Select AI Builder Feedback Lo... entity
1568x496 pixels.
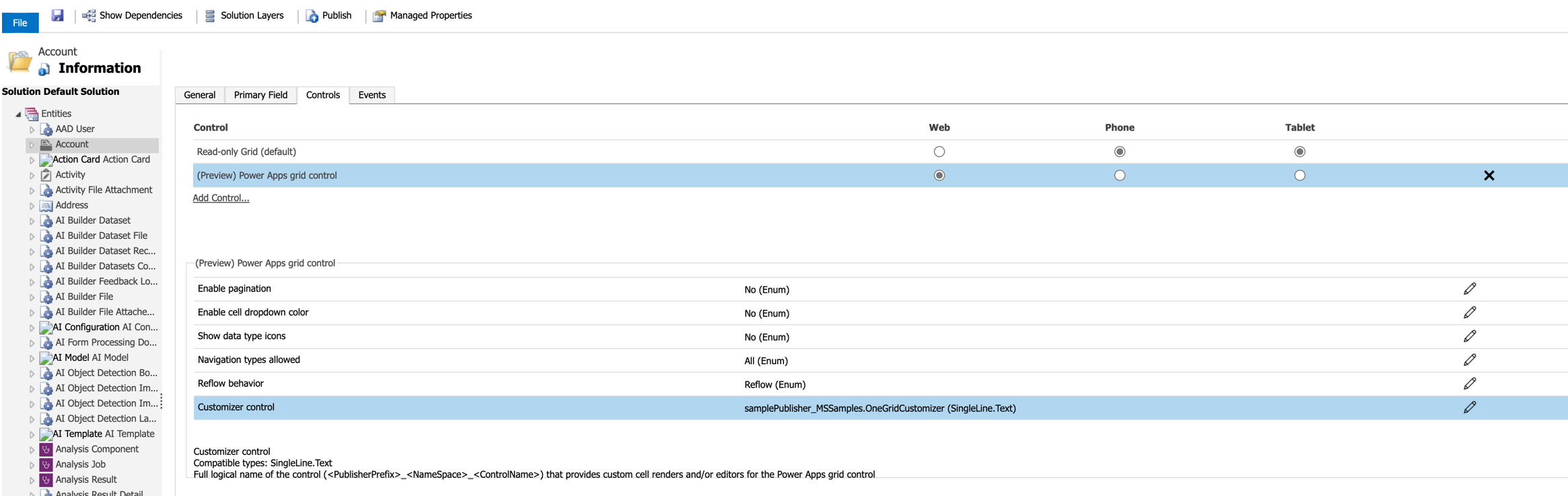(106, 281)
